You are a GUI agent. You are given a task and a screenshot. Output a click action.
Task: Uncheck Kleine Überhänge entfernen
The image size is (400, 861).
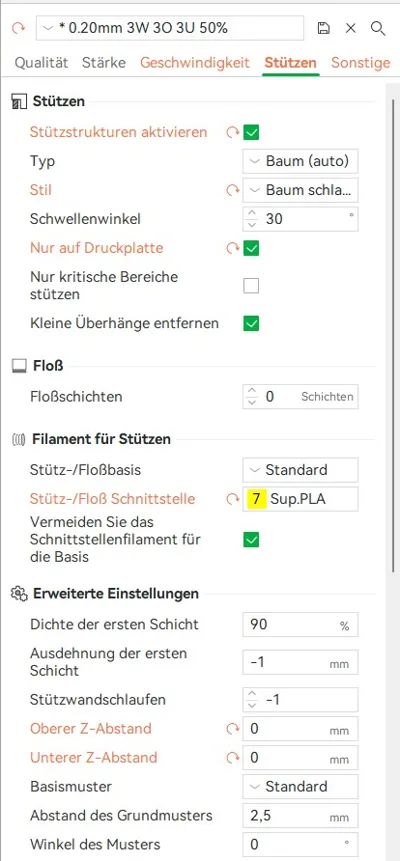point(251,323)
